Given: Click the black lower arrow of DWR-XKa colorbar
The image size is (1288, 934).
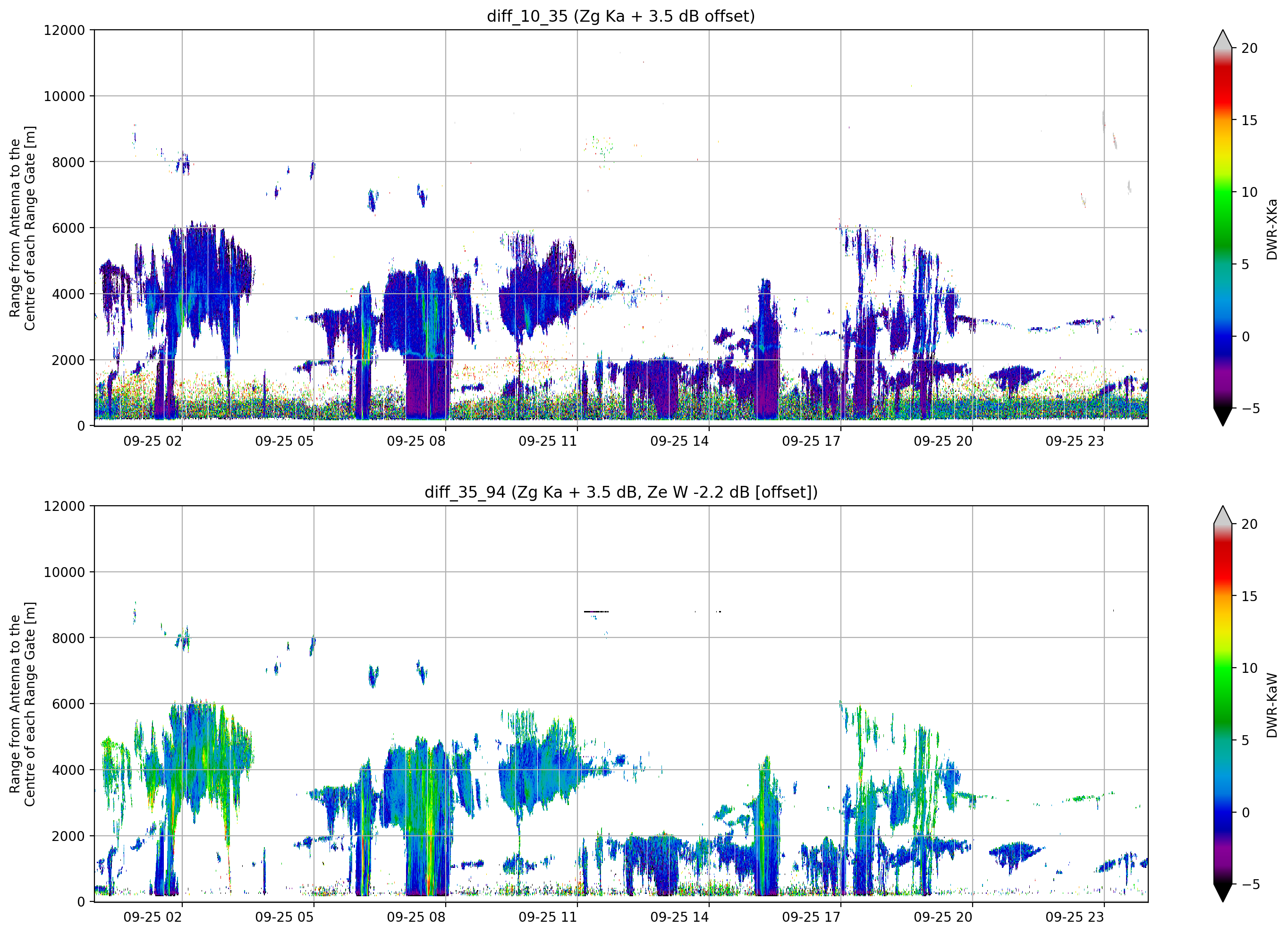Looking at the screenshot, I should 1223,416.
